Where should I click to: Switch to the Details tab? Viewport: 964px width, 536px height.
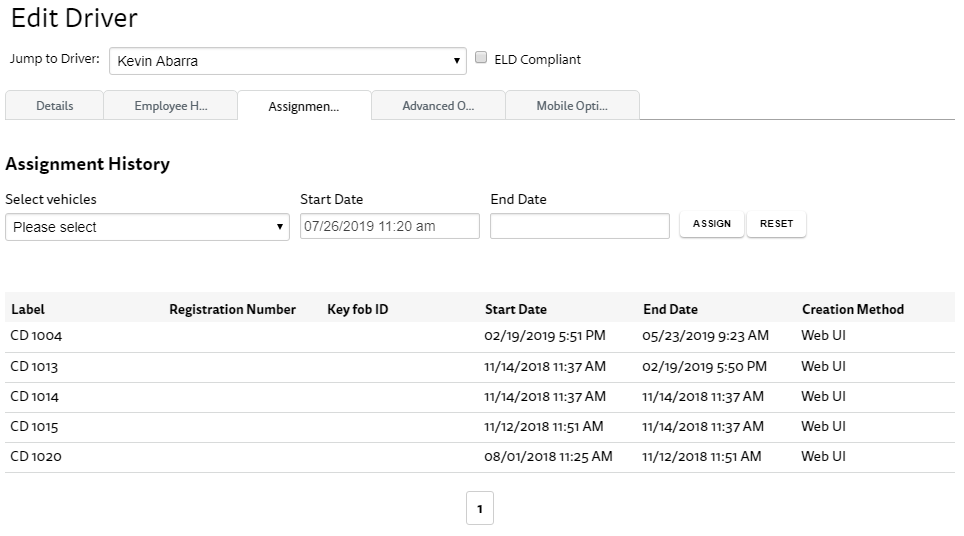click(54, 106)
